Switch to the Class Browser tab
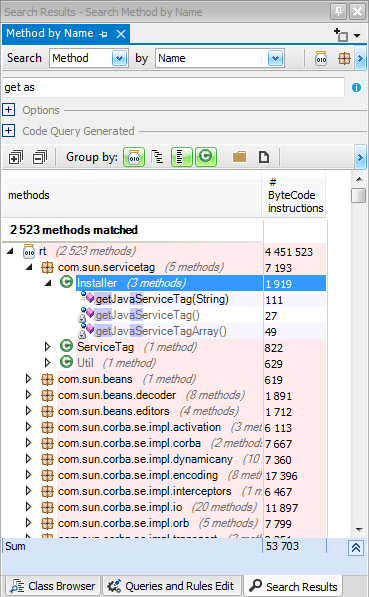 click(x=53, y=586)
